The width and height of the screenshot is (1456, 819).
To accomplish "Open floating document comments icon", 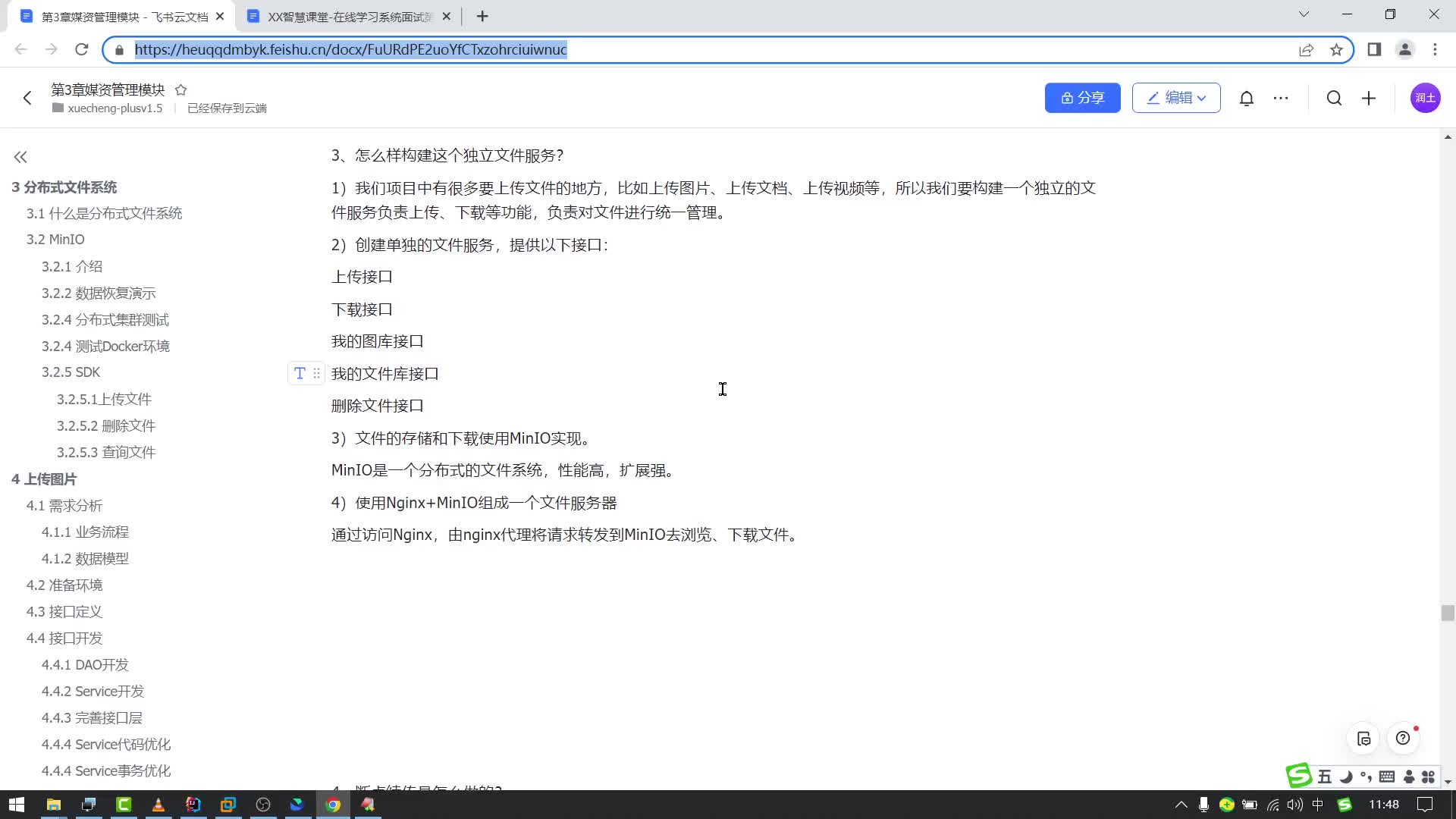I will coord(1363,739).
